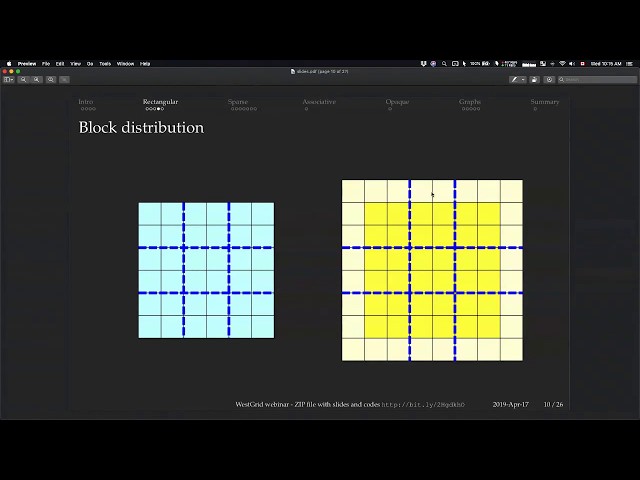This screenshot has height=480, width=640.
Task: Jump to the Rectangular section in slide header
Action: point(160,102)
